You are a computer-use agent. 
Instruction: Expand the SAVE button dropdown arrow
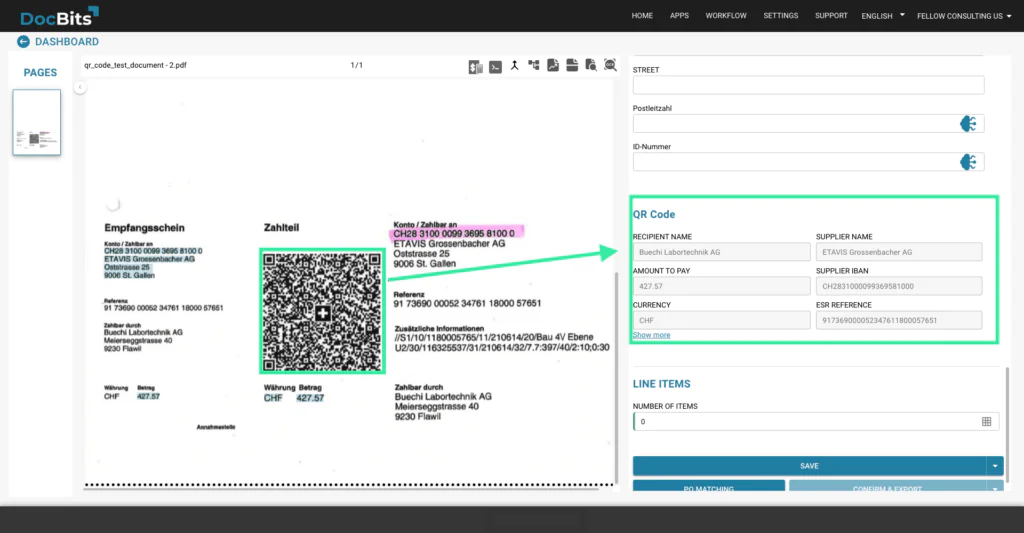pos(995,466)
